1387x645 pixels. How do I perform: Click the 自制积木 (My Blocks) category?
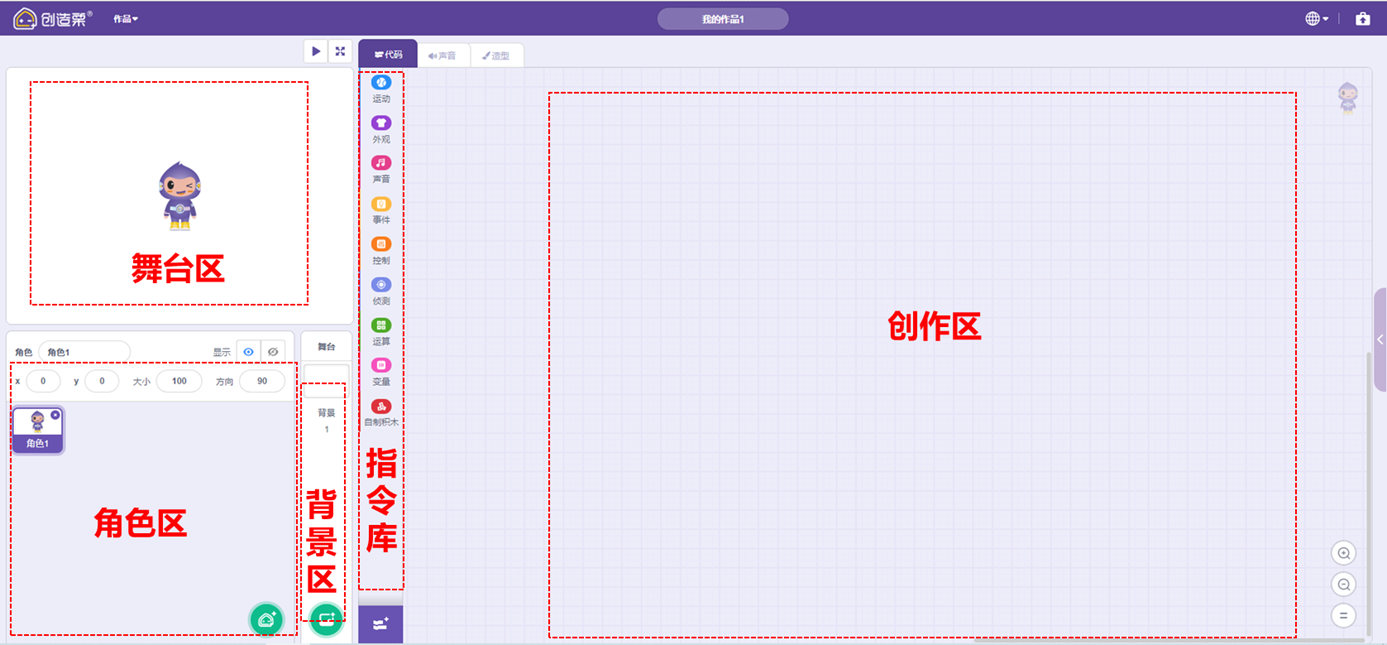[381, 406]
